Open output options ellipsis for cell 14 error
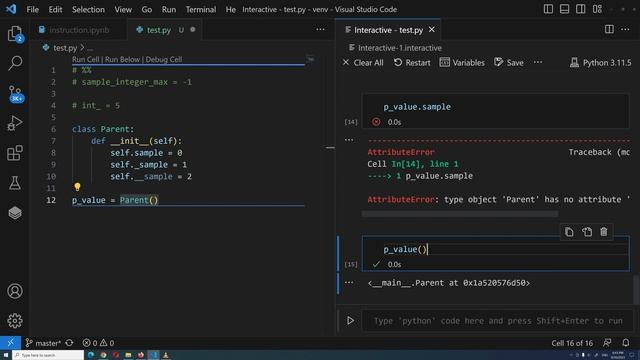640x360 pixels. (x=349, y=140)
